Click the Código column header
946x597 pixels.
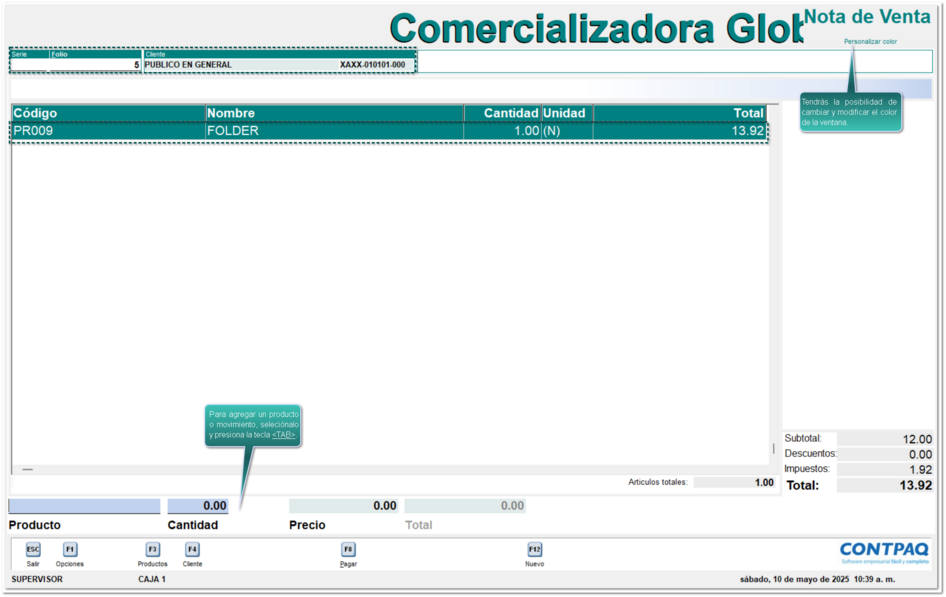[109, 113]
